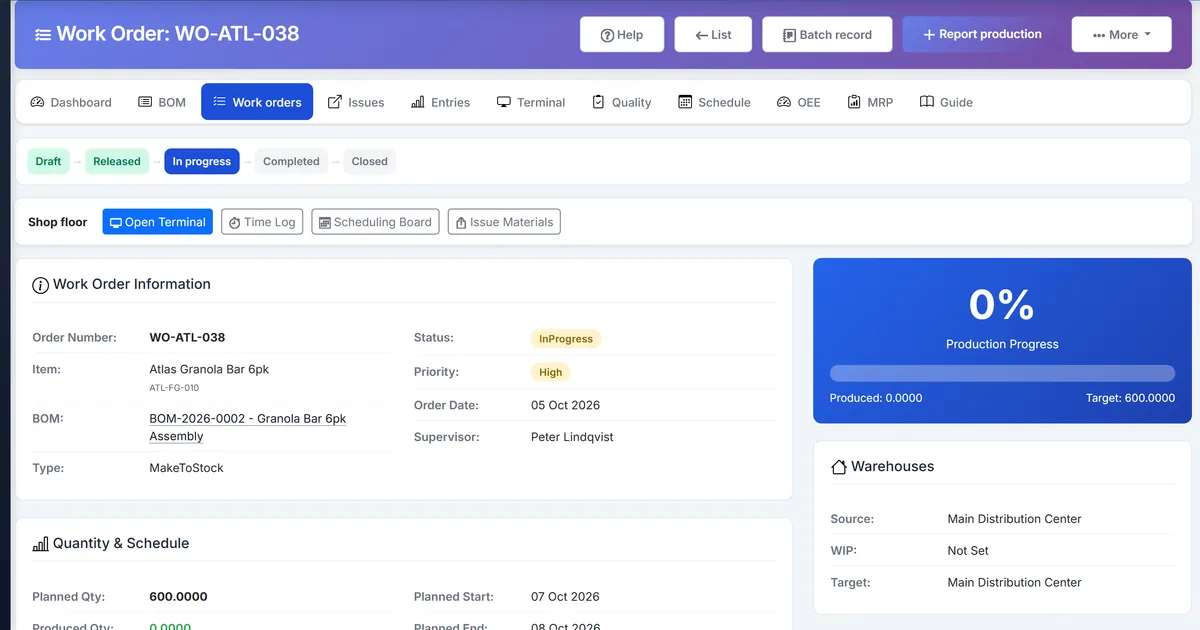The image size is (1200, 630).
Task: Click the High priority badge
Action: (x=550, y=372)
